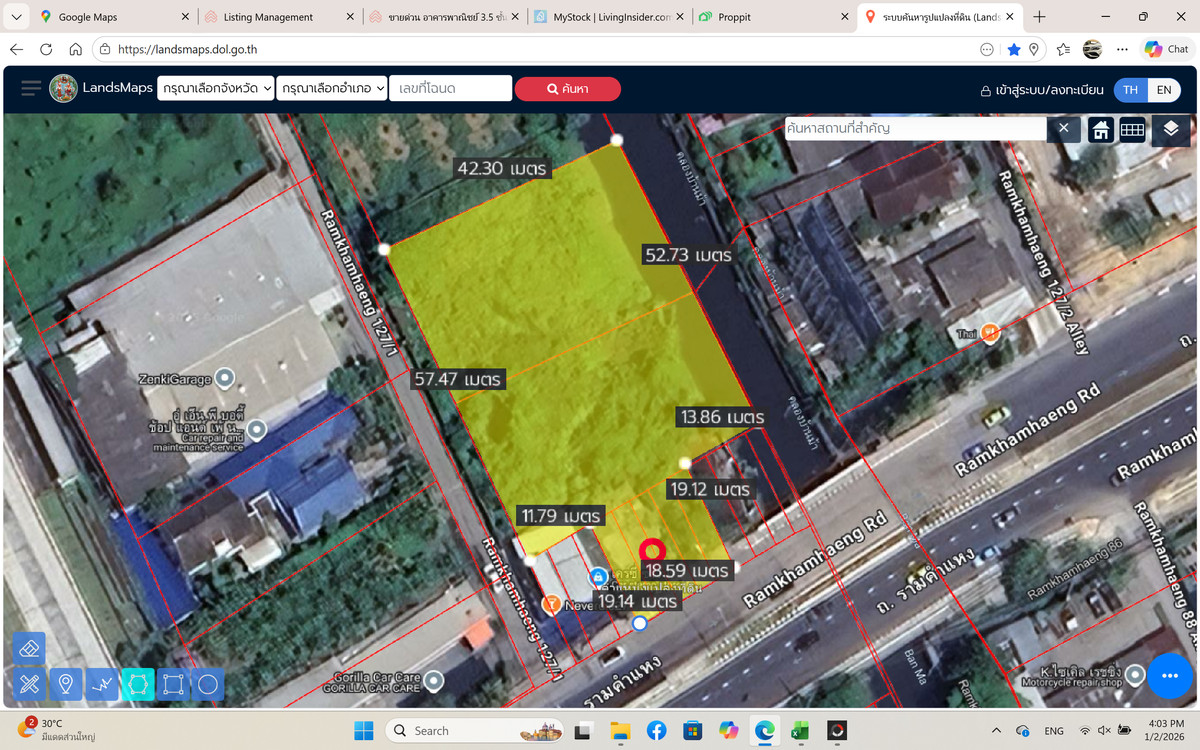
Task: Select the eraser tool to clear measurements
Action: pos(28,648)
